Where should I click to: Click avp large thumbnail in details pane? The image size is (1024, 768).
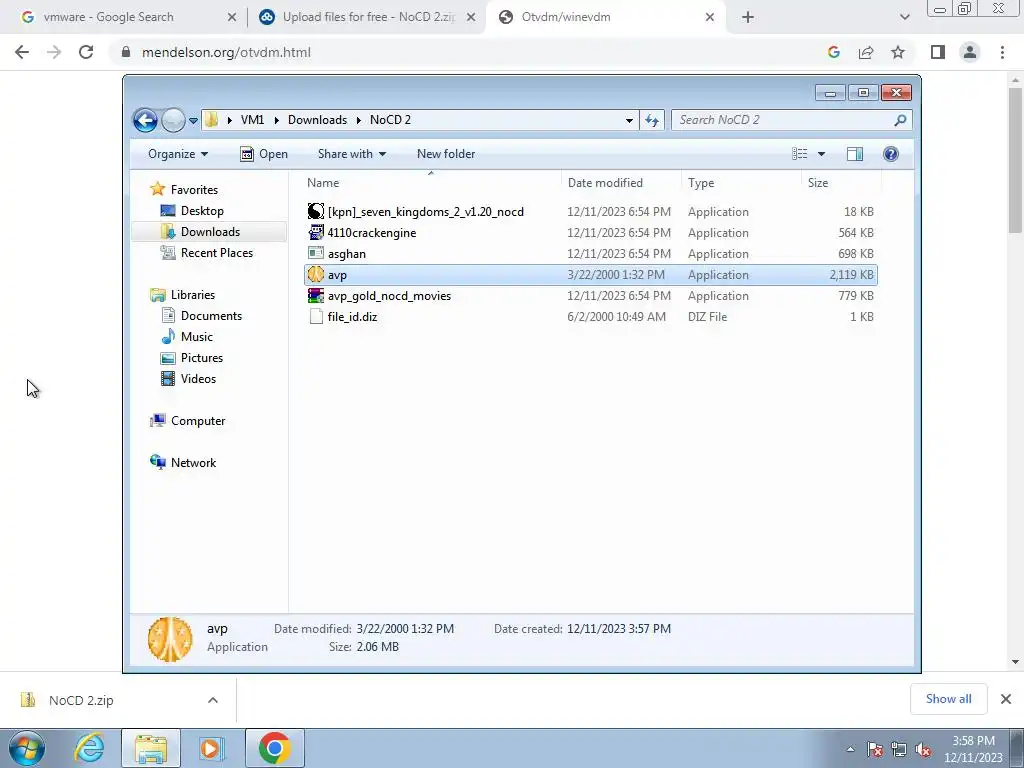click(x=170, y=639)
